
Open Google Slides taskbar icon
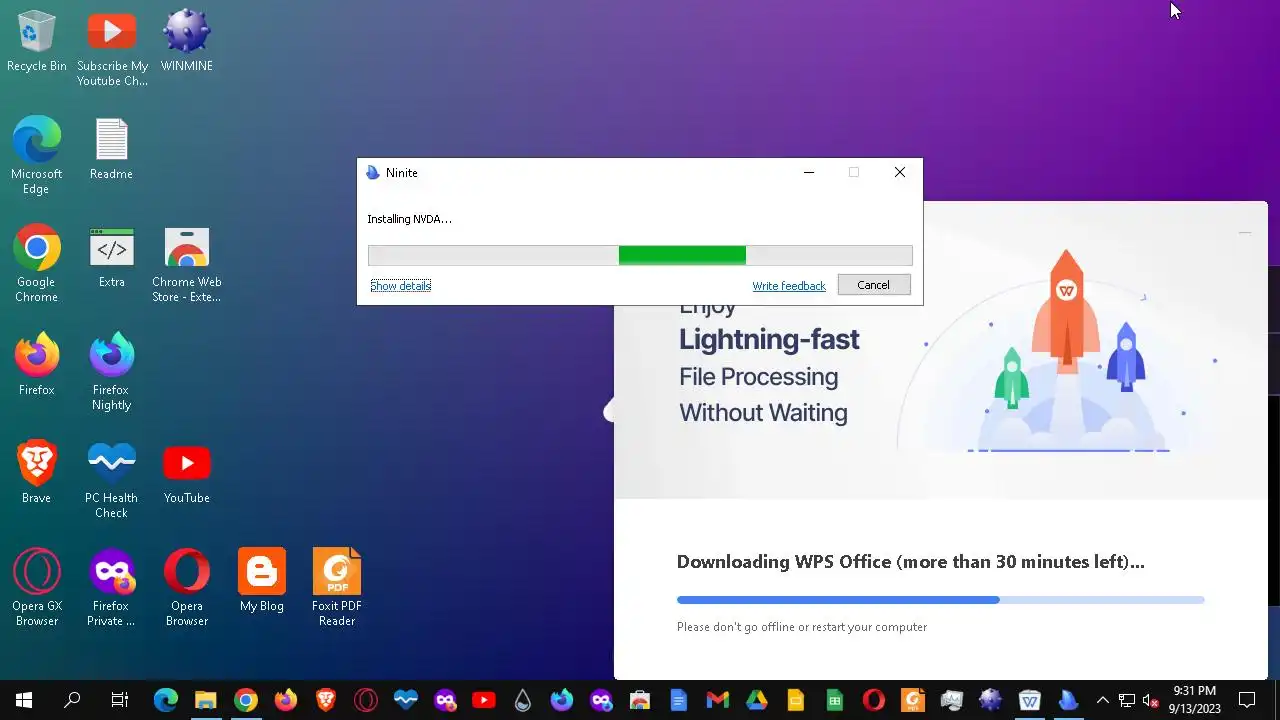coord(795,700)
